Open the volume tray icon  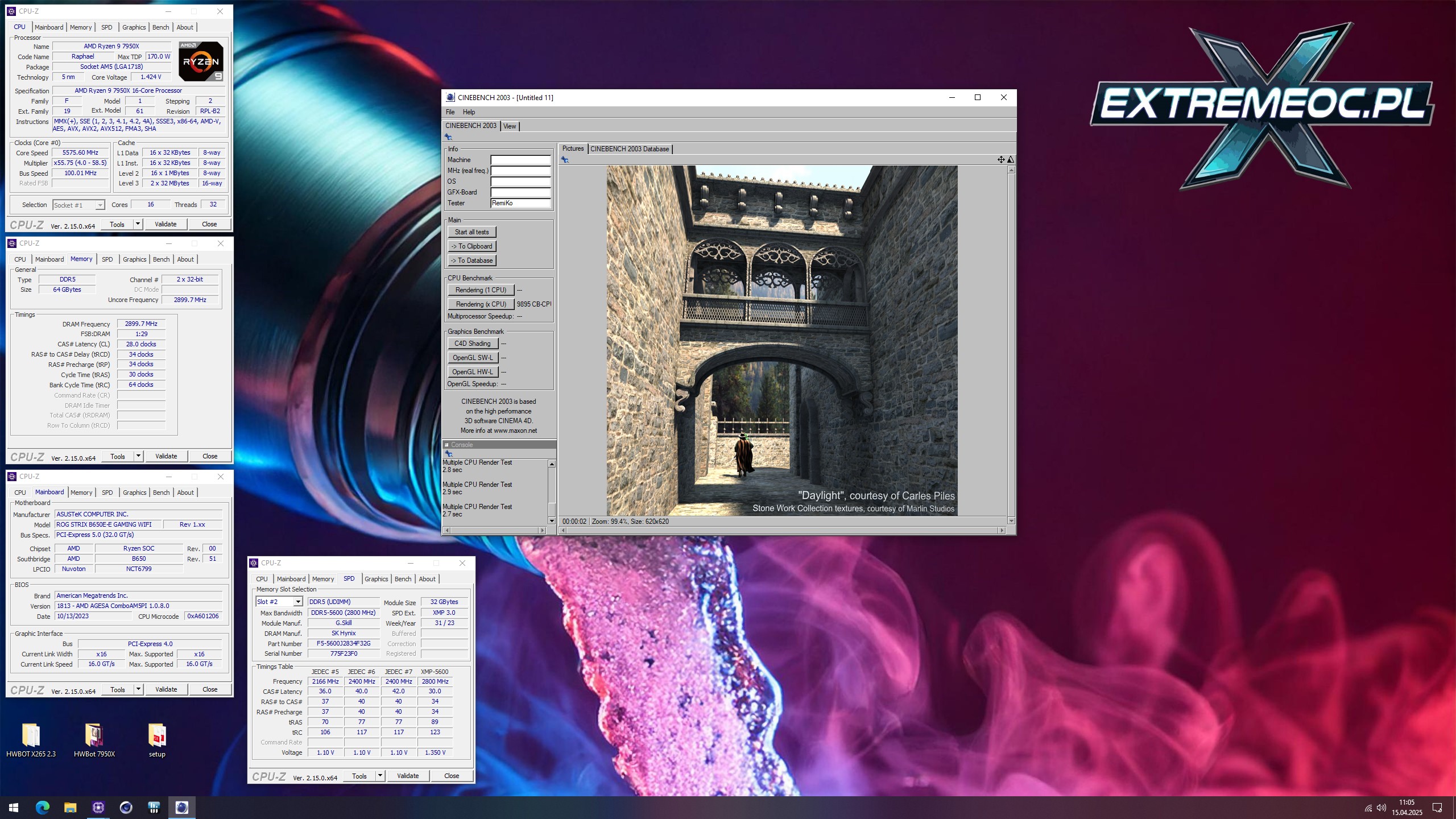[1381, 808]
